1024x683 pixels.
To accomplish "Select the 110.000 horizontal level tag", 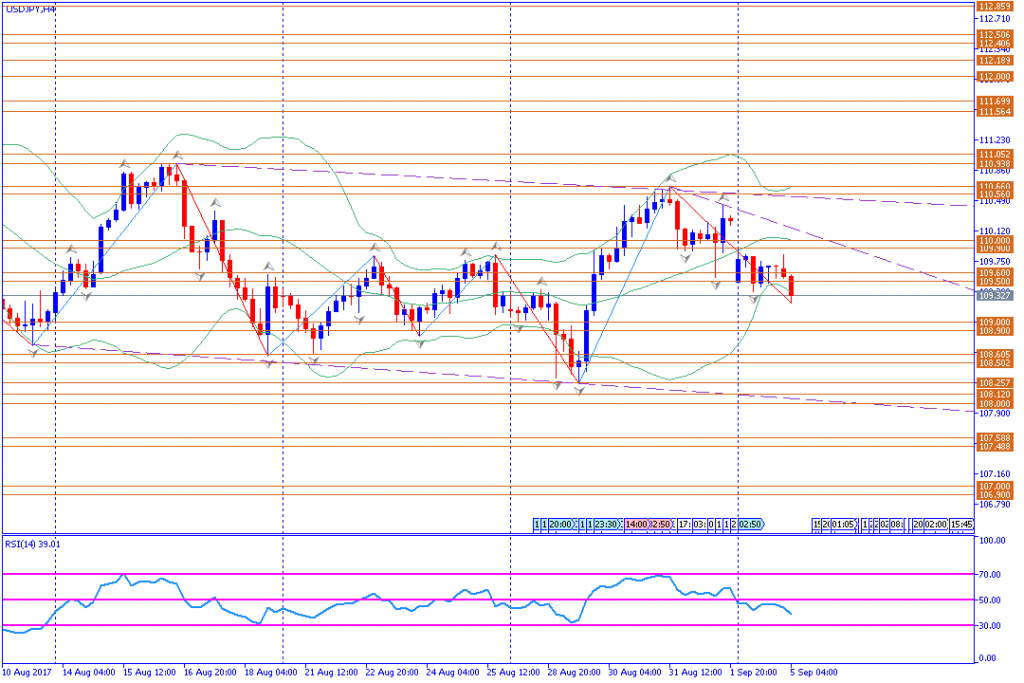I will [x=994, y=240].
